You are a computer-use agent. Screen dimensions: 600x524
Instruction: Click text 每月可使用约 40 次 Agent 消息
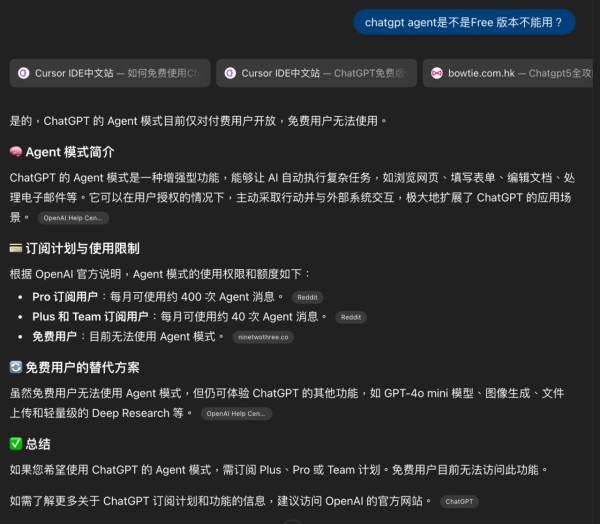click(244, 317)
